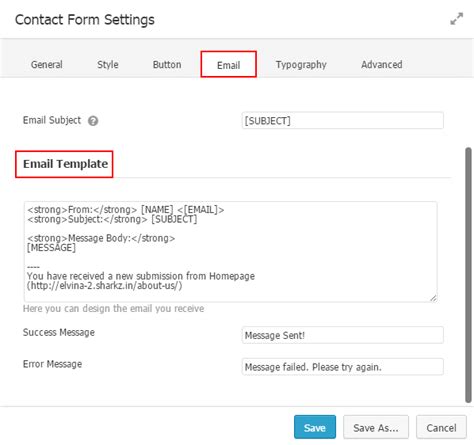Click the Save As... button
The width and height of the screenshot is (474, 445).
[x=376, y=427]
